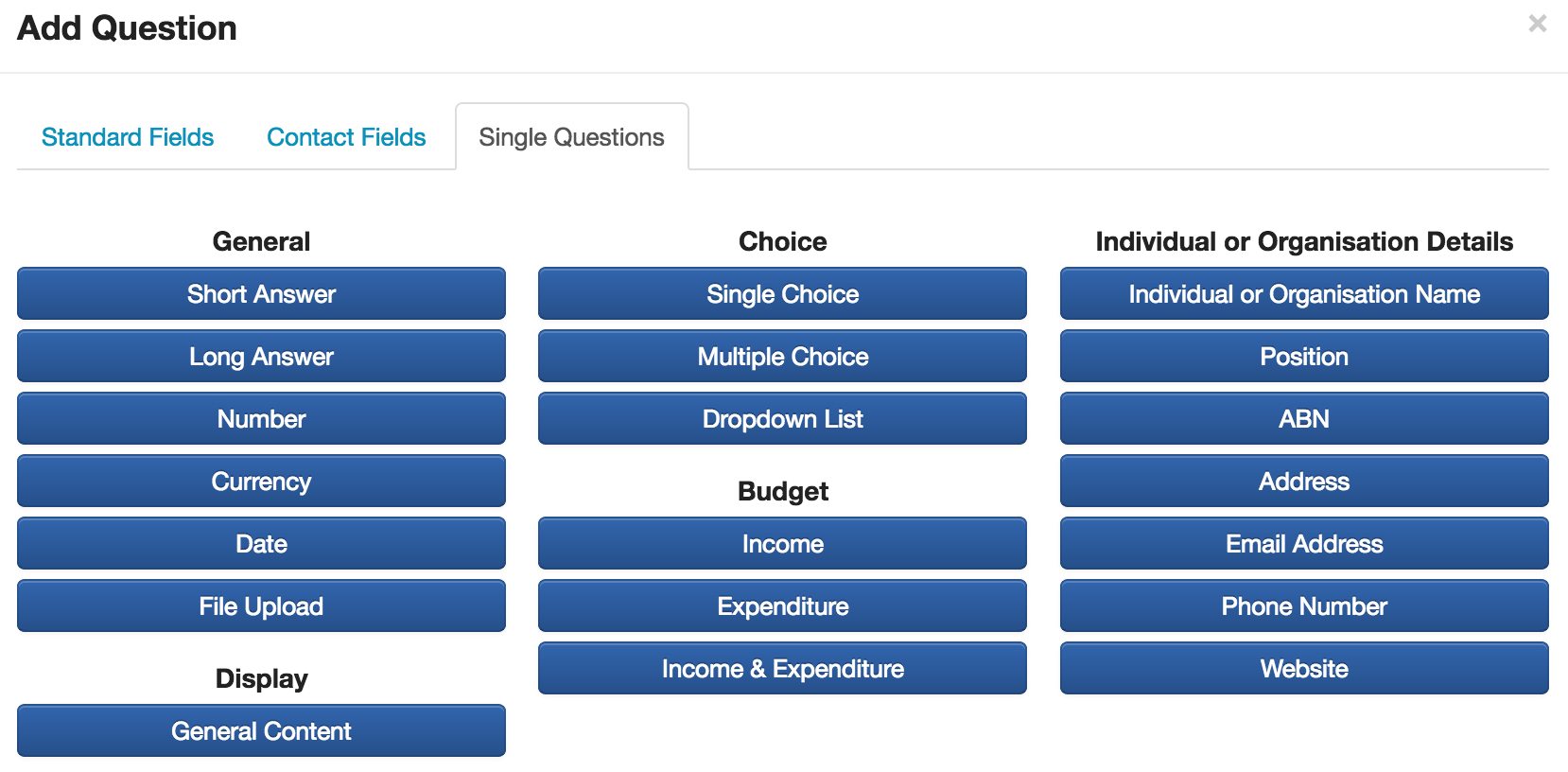
Task: Add an Email Address question
Action: tap(1304, 544)
